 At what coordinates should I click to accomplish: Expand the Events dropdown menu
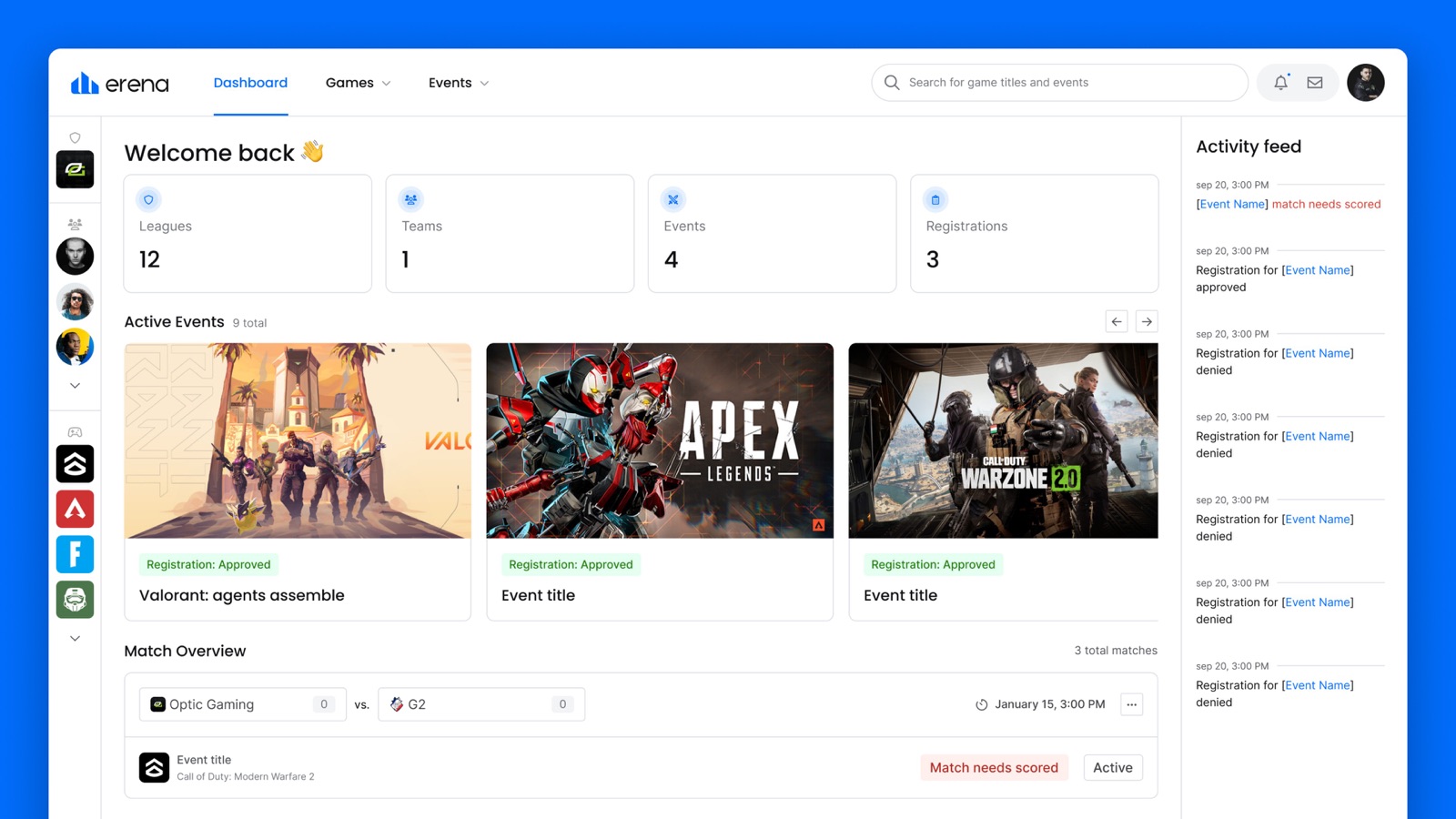[x=459, y=83]
